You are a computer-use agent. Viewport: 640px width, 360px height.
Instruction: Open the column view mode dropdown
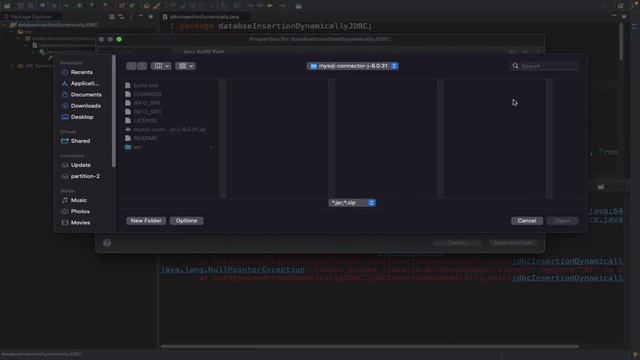coord(161,66)
